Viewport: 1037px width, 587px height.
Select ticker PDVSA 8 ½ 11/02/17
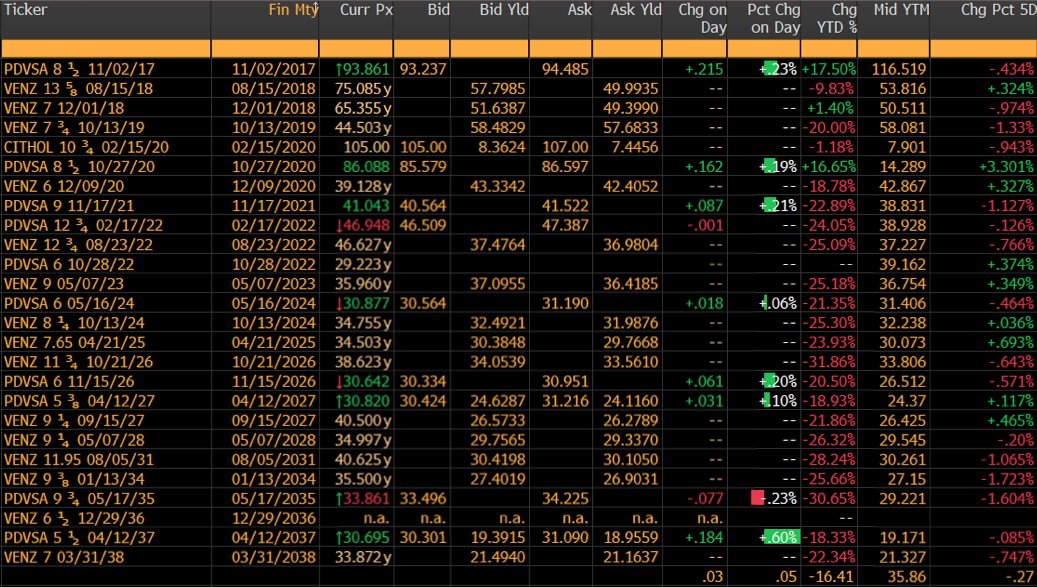[79, 69]
